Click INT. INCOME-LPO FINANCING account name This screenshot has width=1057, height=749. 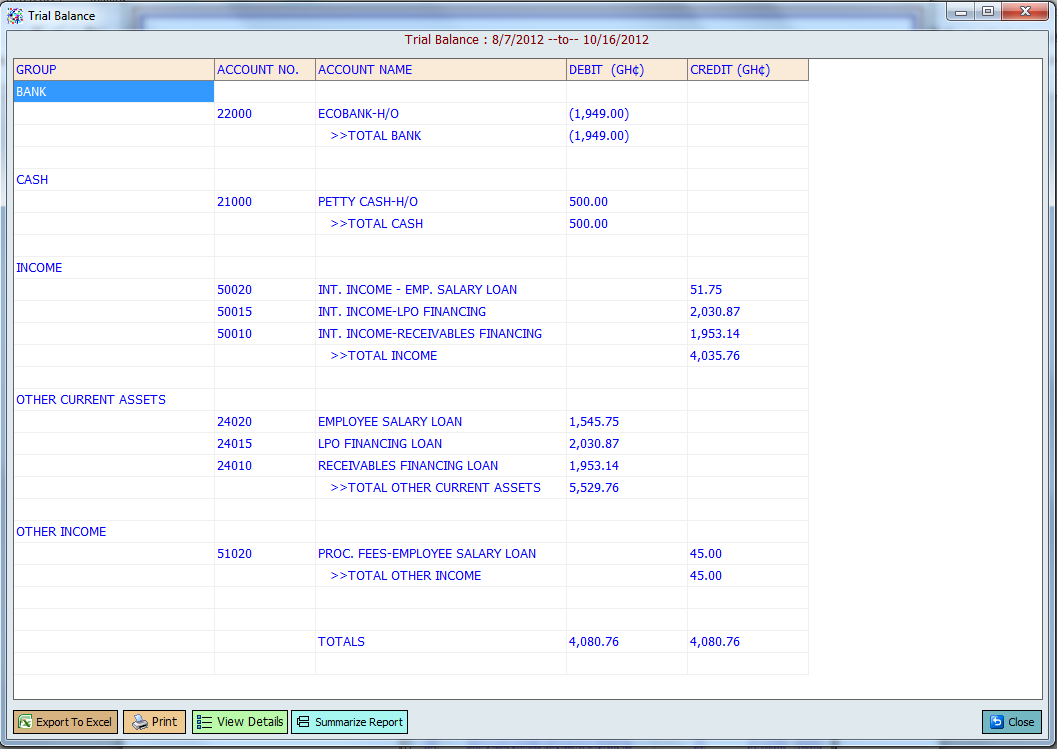[402, 311]
